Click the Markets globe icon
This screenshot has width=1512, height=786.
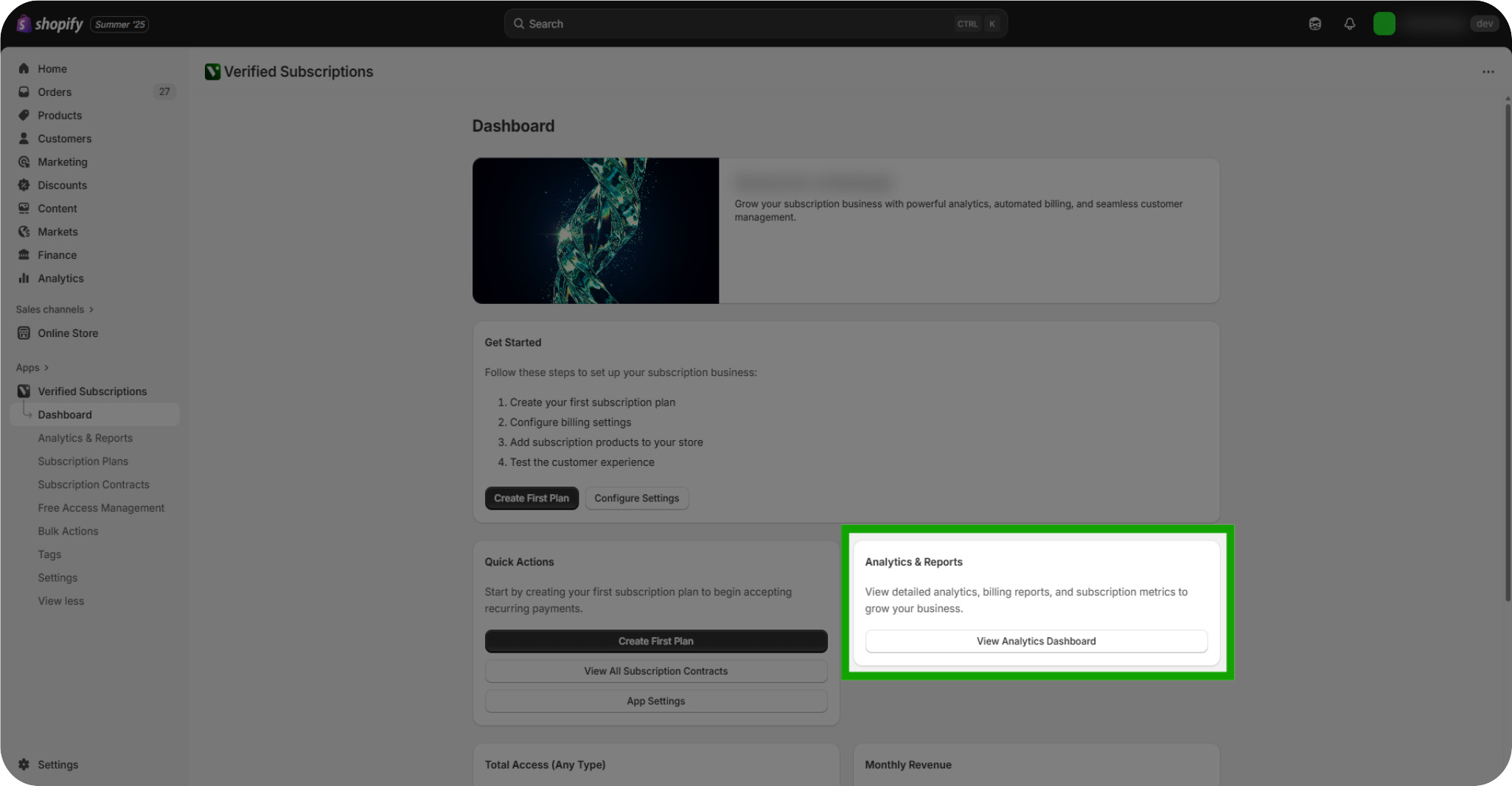pyautogui.click(x=24, y=232)
